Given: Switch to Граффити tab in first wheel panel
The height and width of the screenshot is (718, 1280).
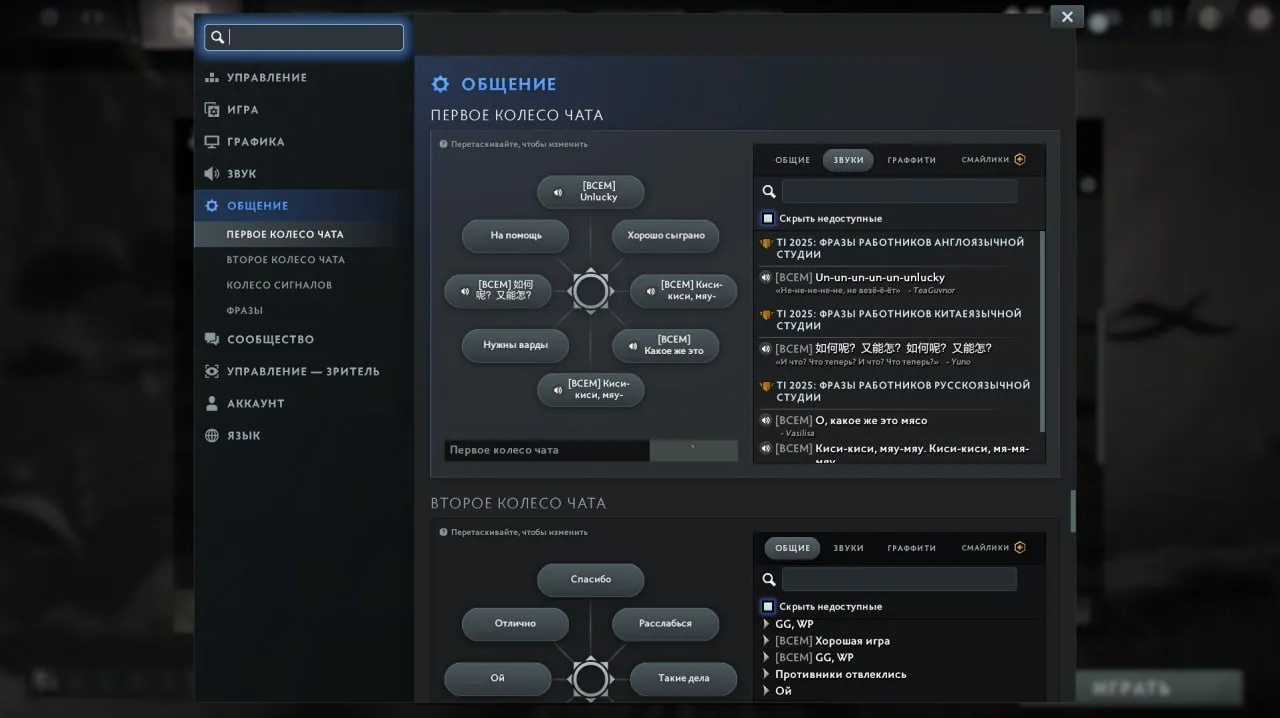Looking at the screenshot, I should click(x=912, y=160).
